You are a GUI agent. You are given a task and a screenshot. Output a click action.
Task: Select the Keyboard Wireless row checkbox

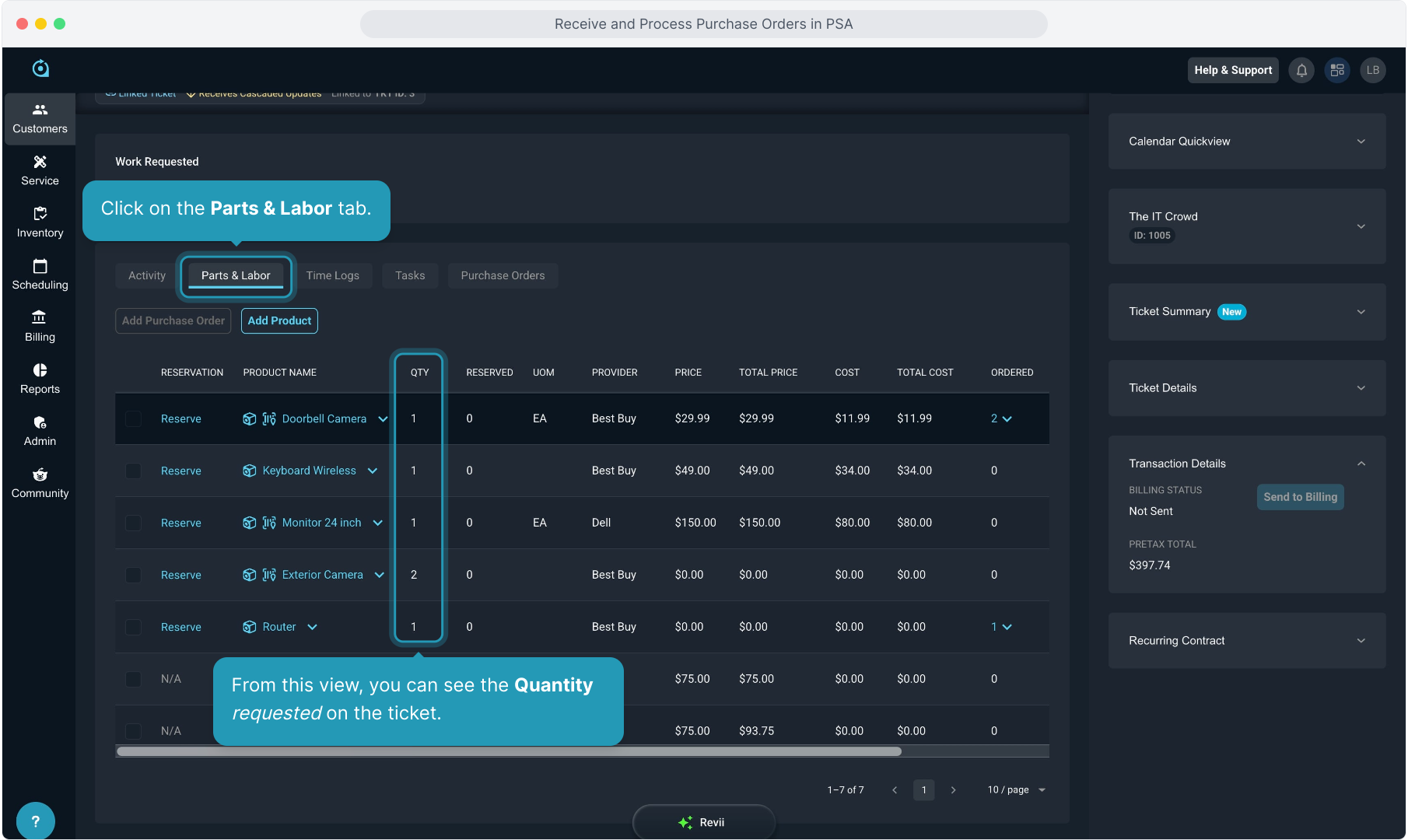coord(134,471)
